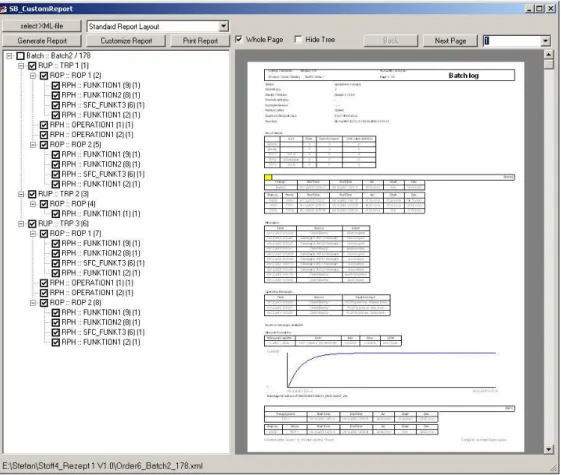Viewport: 561px width, 475px height.
Task: Uncheck RUP :: TRP 1 (1)
Action: [x=32, y=66]
